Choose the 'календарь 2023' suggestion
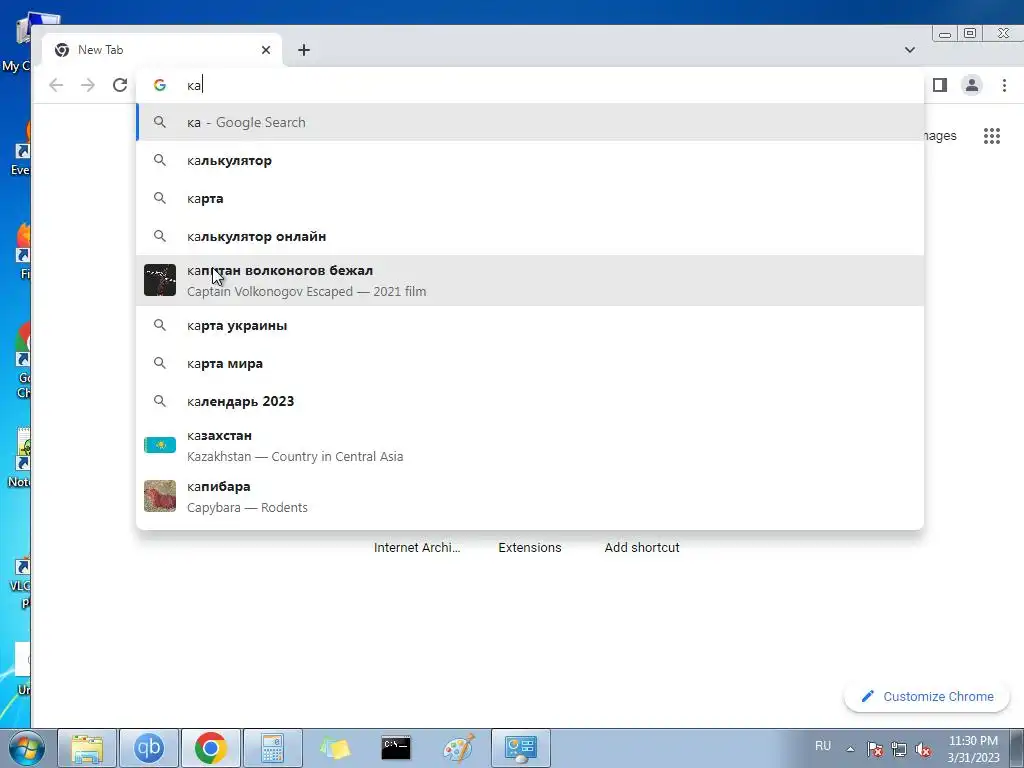 [x=530, y=401]
